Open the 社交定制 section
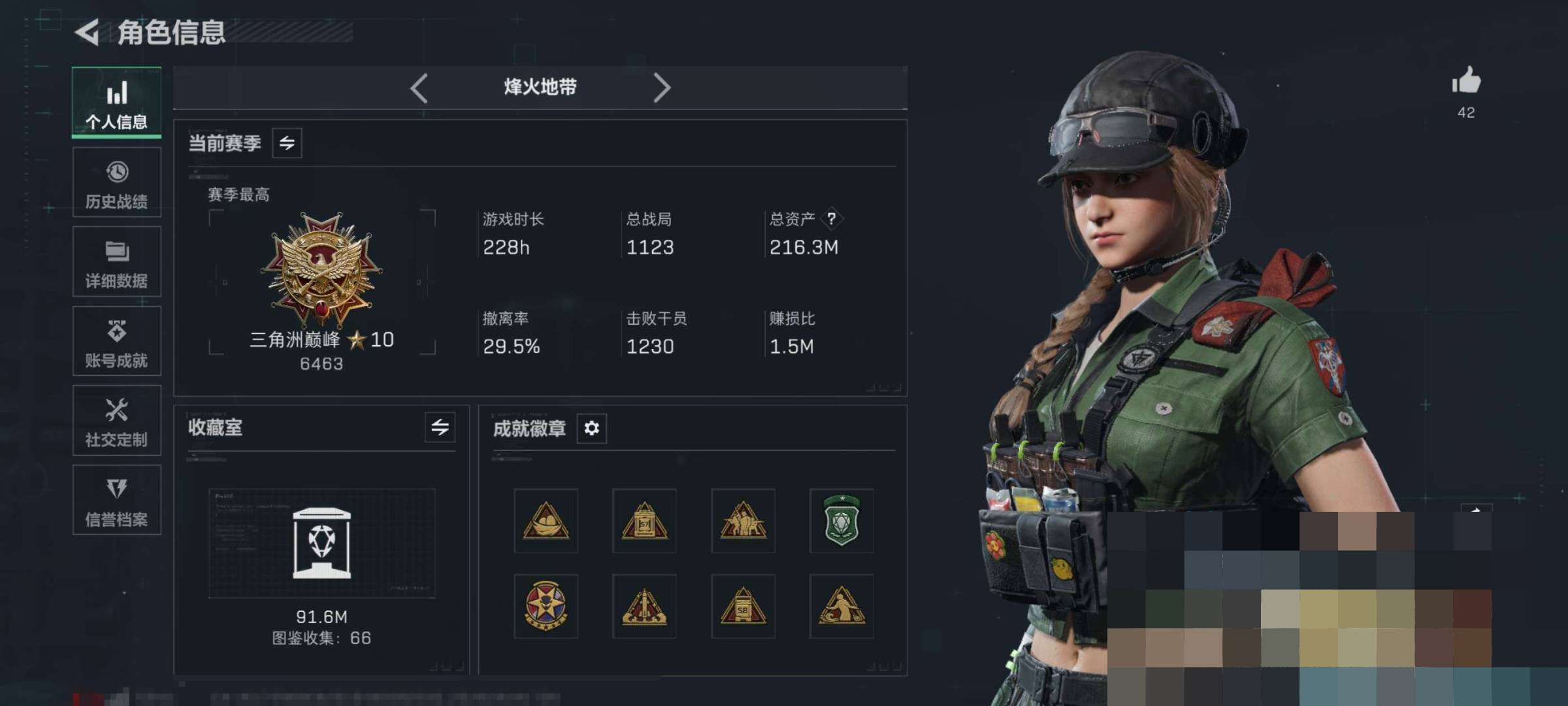Screen dimensions: 1568x706 [x=117, y=420]
